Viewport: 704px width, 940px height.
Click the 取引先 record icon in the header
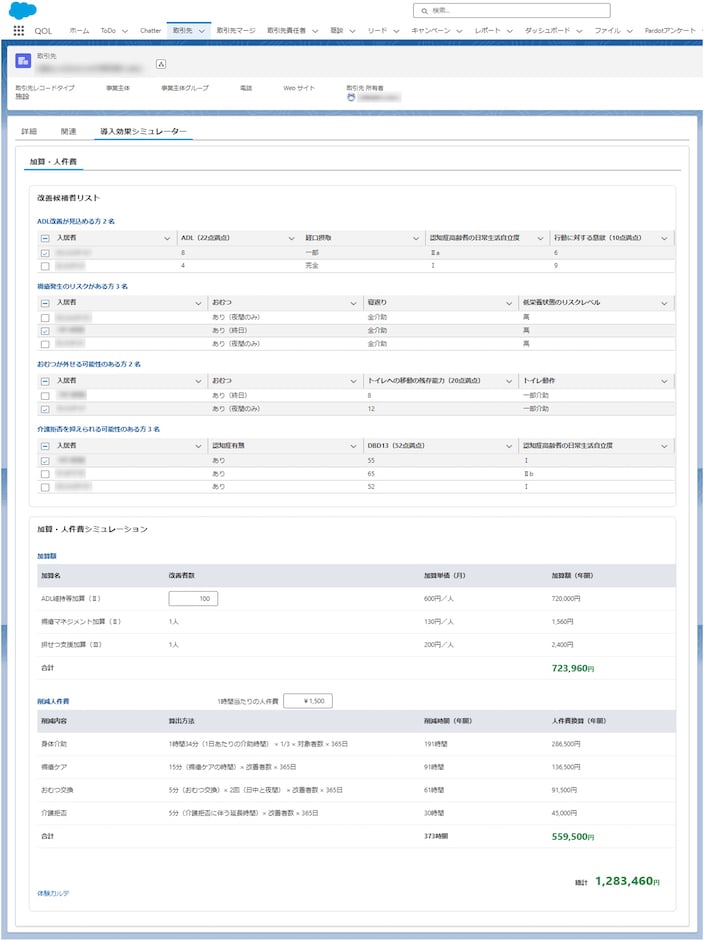click(23, 61)
